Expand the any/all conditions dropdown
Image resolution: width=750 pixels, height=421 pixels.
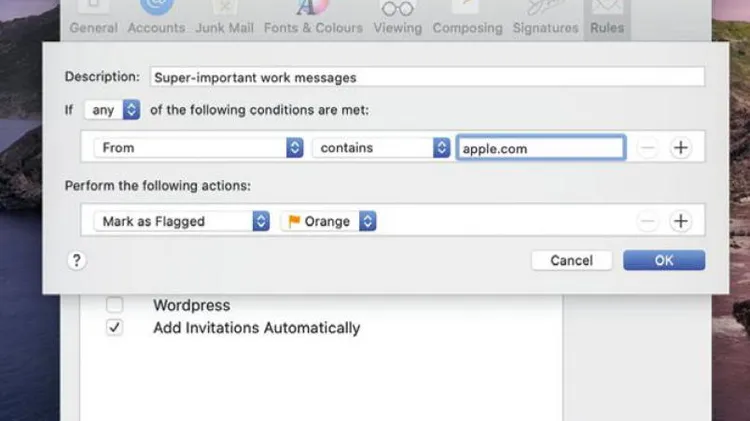(113, 110)
